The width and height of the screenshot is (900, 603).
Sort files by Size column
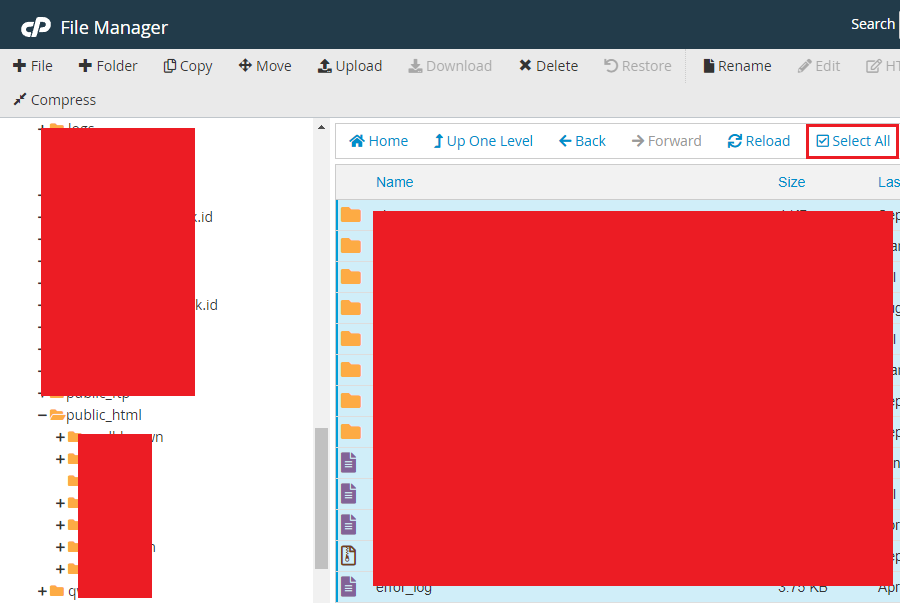pos(791,182)
